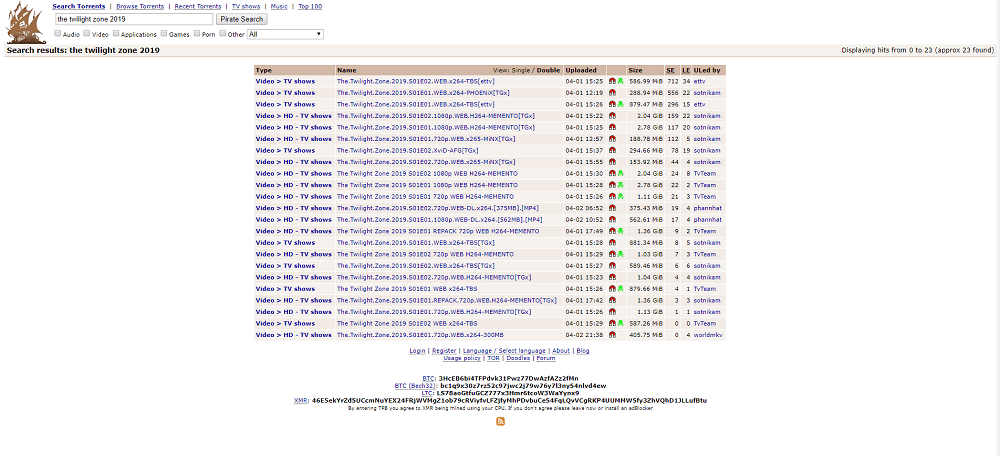Switch view to Double row mode
Viewport: 1000px width, 456px height.
(548, 70)
